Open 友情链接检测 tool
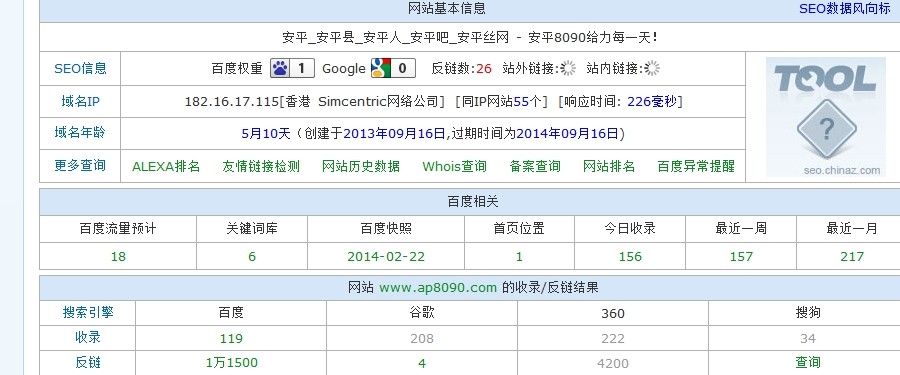This screenshot has width=900, height=375. (261, 167)
